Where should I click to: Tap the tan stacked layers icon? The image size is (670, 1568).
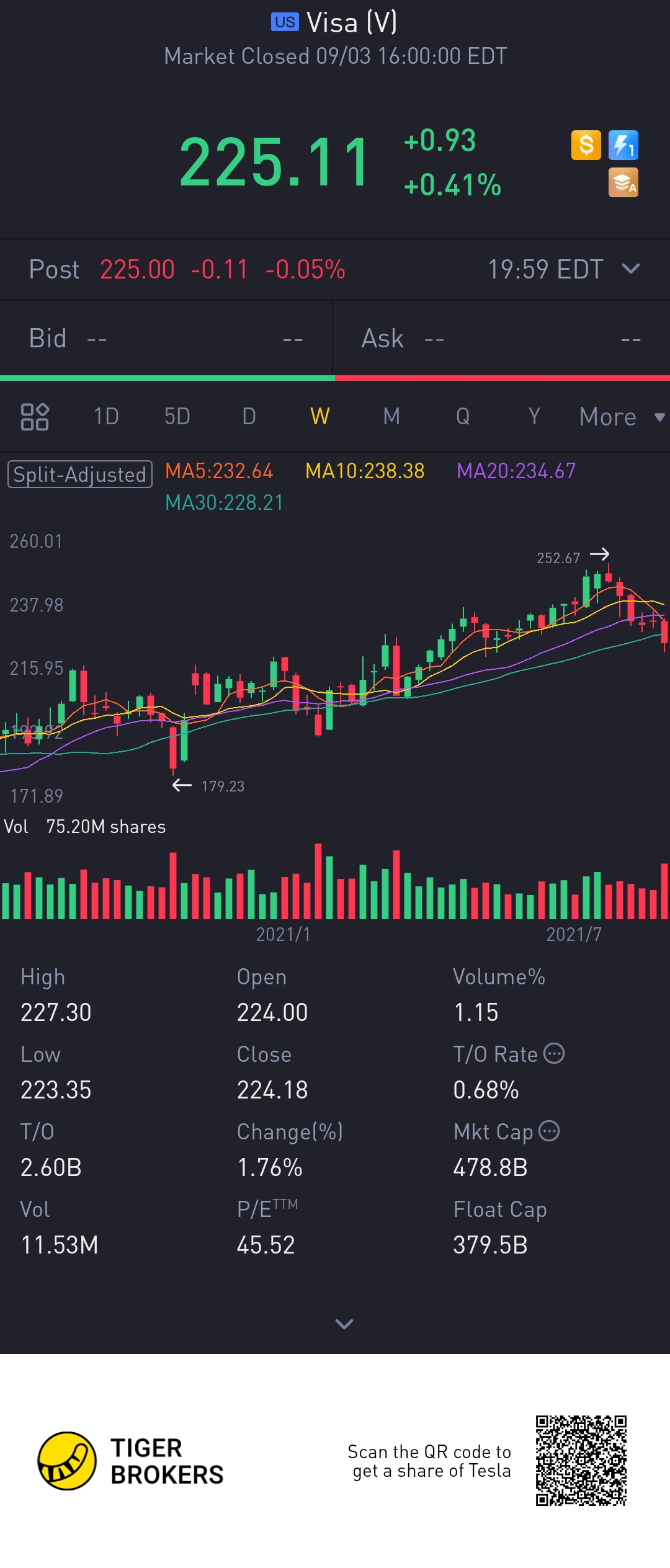click(623, 183)
